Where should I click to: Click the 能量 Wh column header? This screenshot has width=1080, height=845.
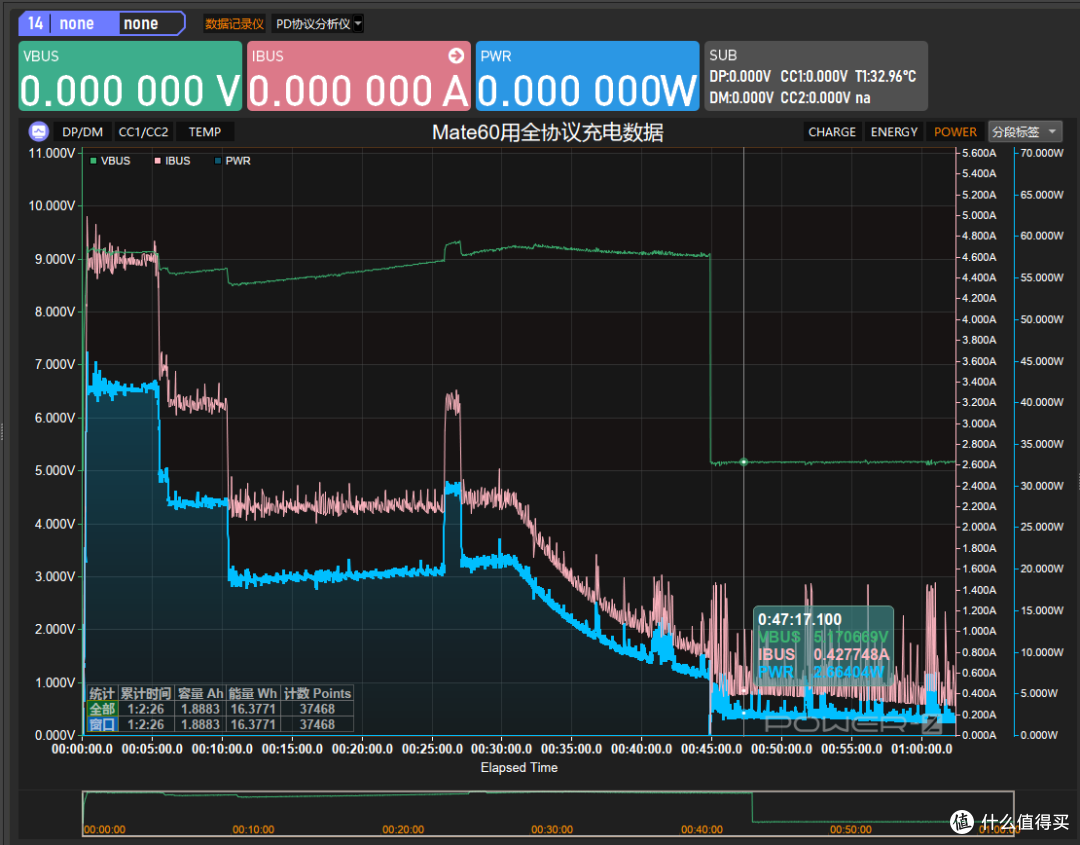point(253,693)
